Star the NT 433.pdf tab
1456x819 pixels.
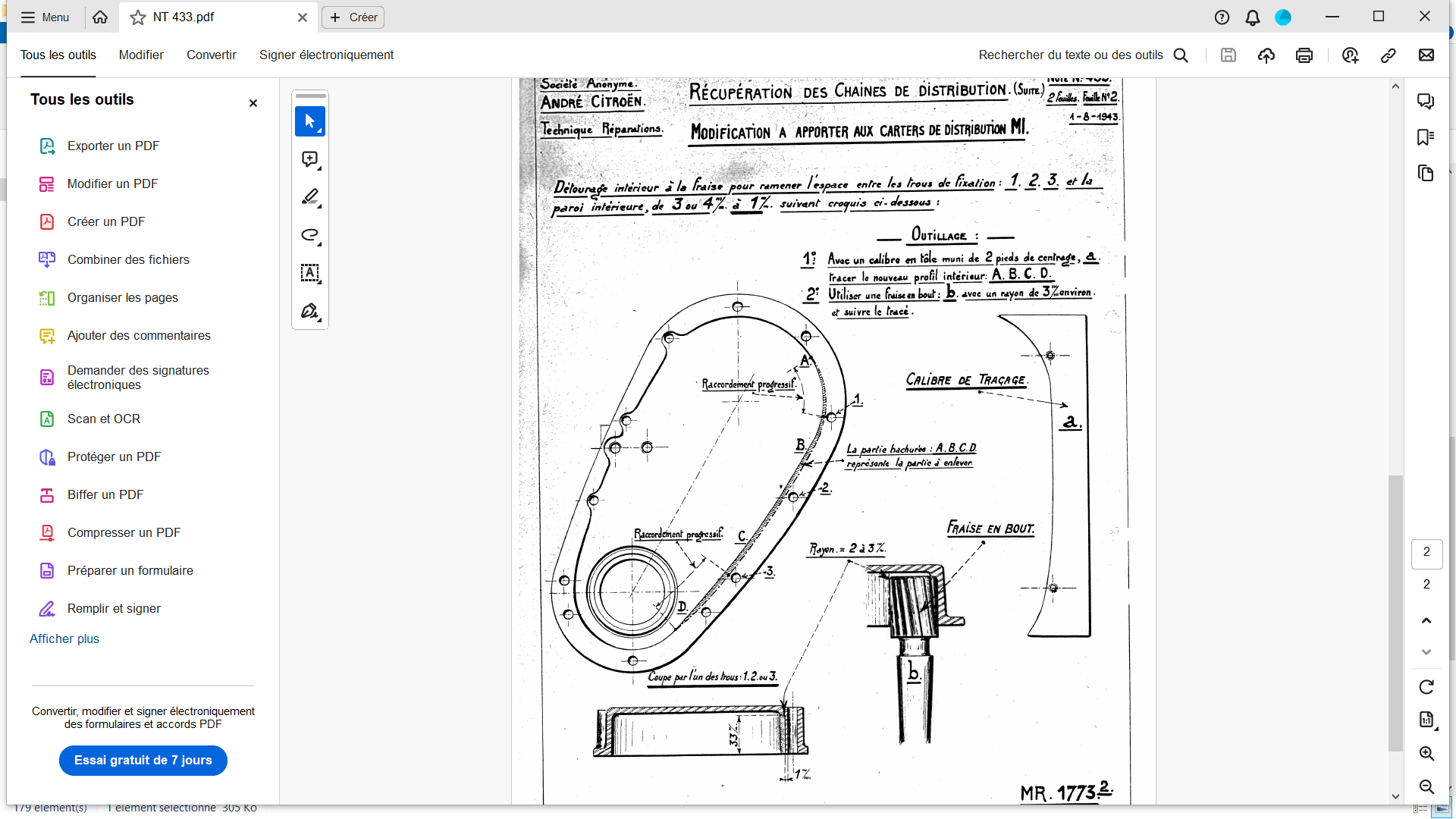point(138,17)
